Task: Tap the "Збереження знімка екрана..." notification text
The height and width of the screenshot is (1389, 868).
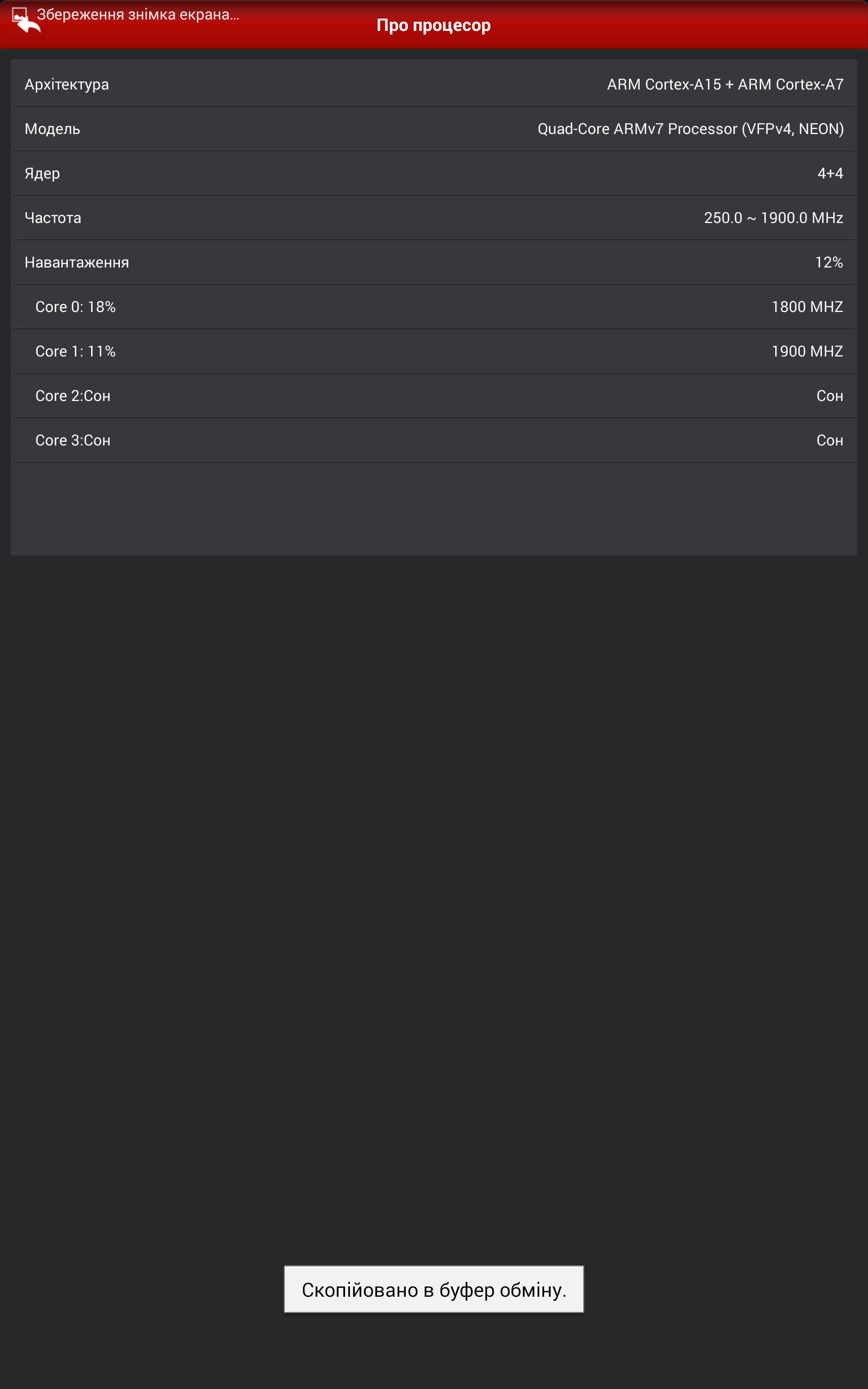Action: tap(138, 14)
